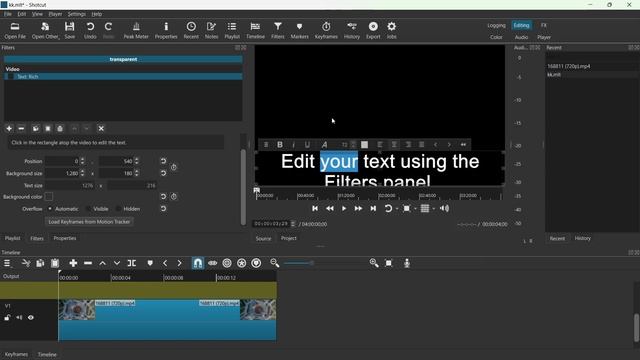This screenshot has width=640, height=360.
Task: Click the Open File toolbar icon
Action: click(15, 30)
